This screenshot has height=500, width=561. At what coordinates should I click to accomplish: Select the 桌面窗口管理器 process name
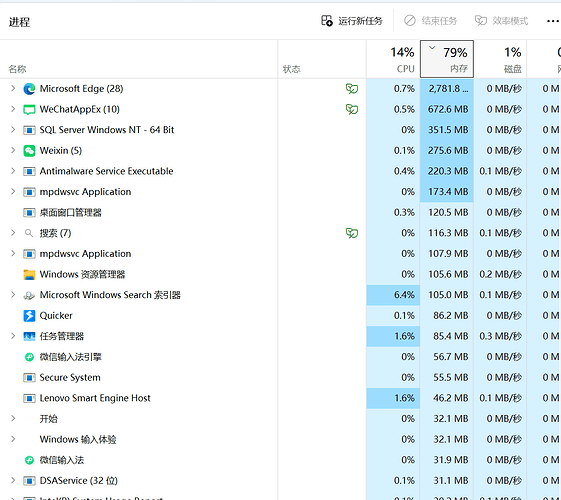click(70, 213)
